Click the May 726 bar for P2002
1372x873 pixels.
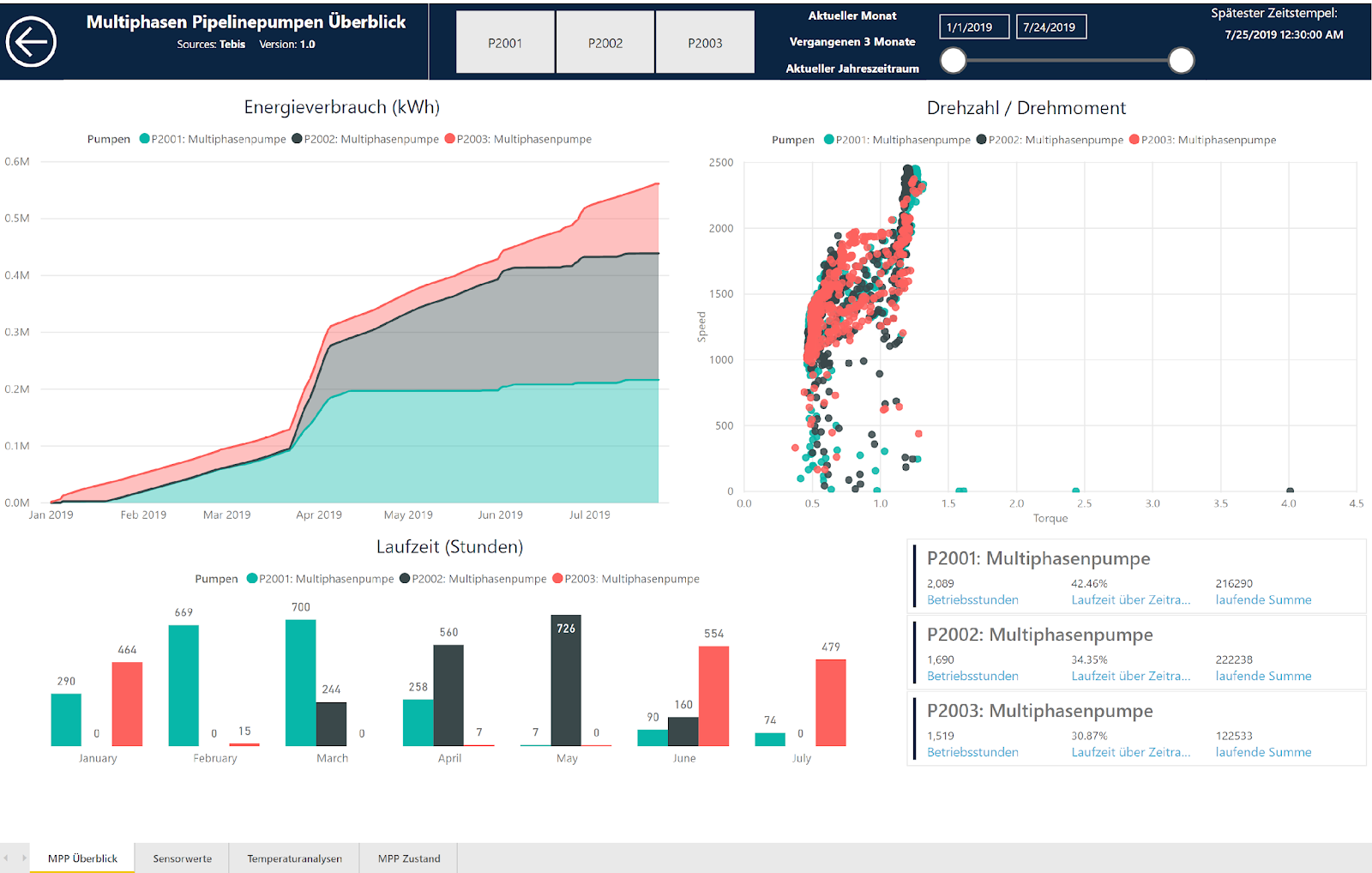[x=566, y=680]
